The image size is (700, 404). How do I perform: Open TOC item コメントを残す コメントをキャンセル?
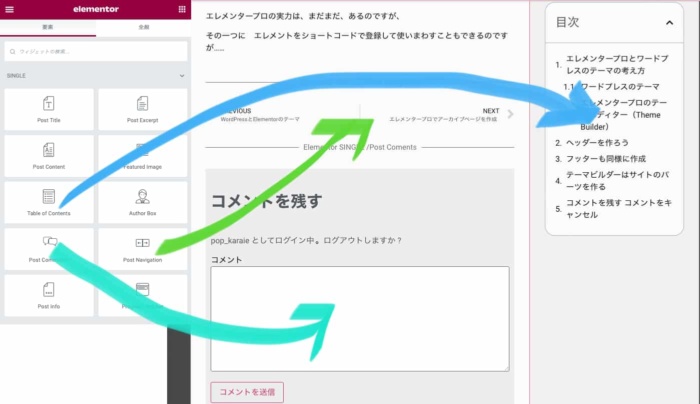pos(619,208)
